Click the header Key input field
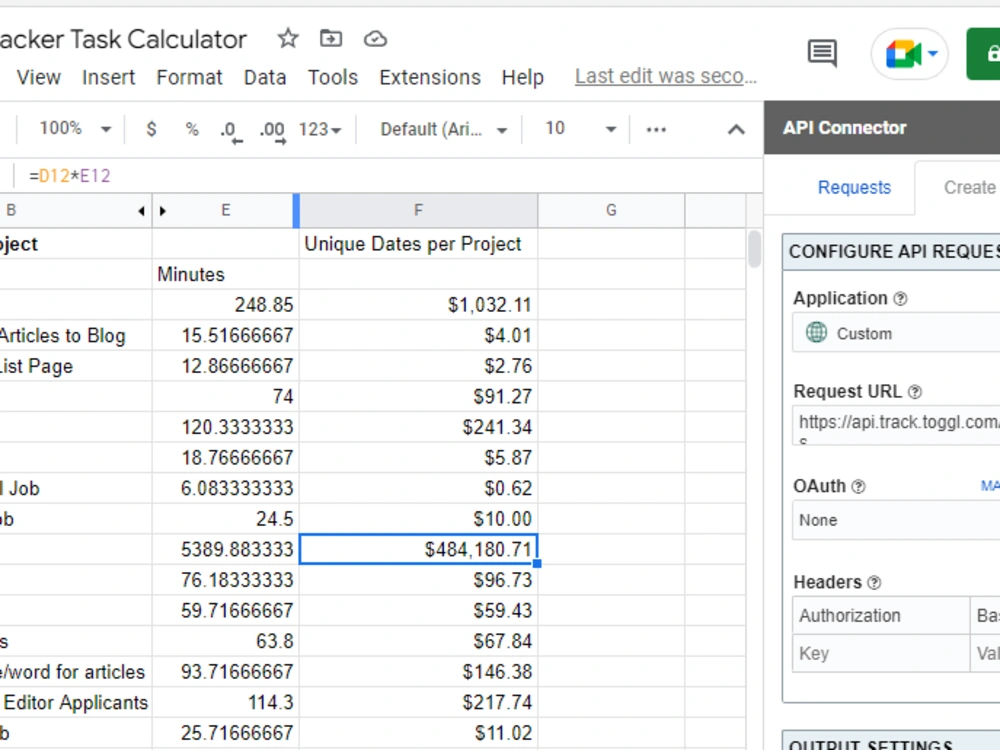Screen dimensions: 1000x750 pyautogui.click(x=881, y=654)
